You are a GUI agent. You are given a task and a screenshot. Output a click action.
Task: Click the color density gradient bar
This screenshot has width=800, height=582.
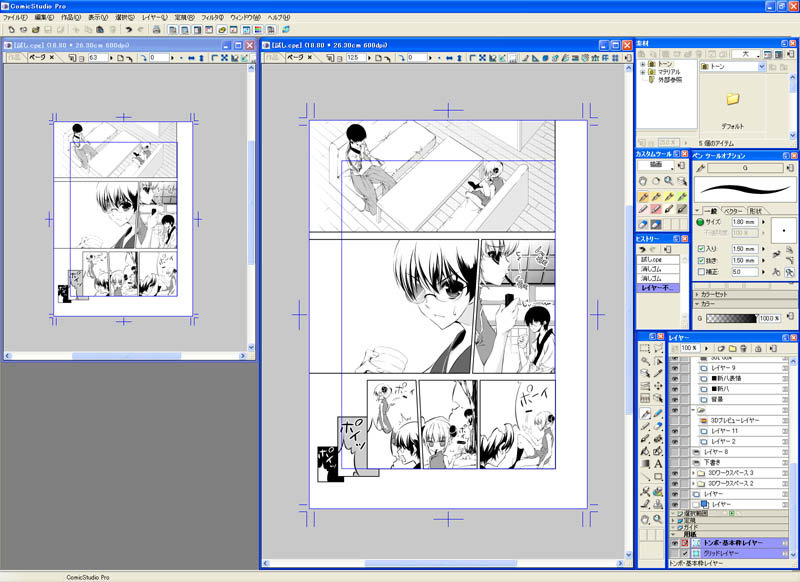(x=731, y=318)
